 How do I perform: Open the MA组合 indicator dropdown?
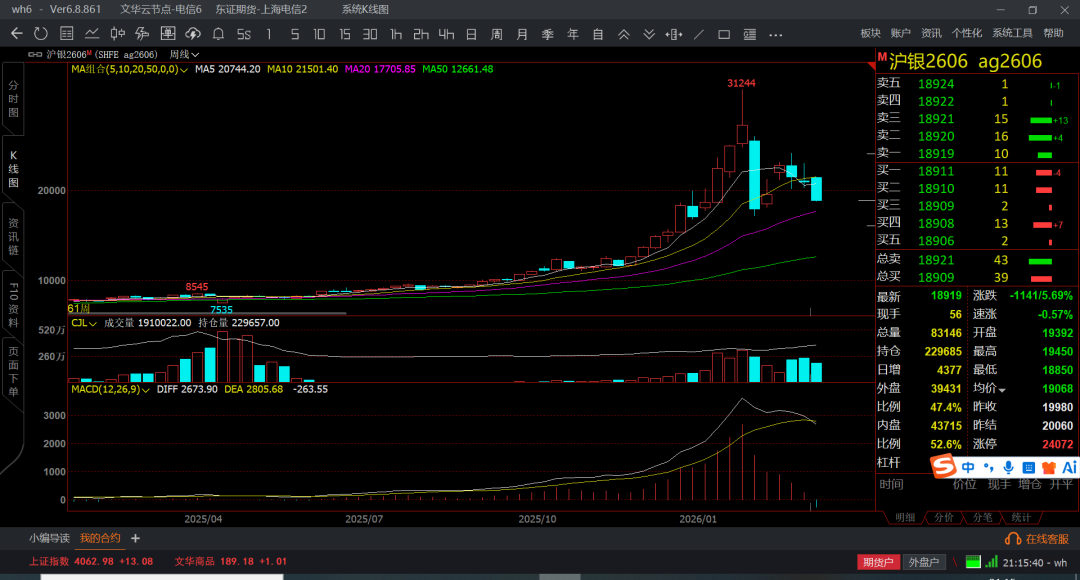[x=128, y=70]
